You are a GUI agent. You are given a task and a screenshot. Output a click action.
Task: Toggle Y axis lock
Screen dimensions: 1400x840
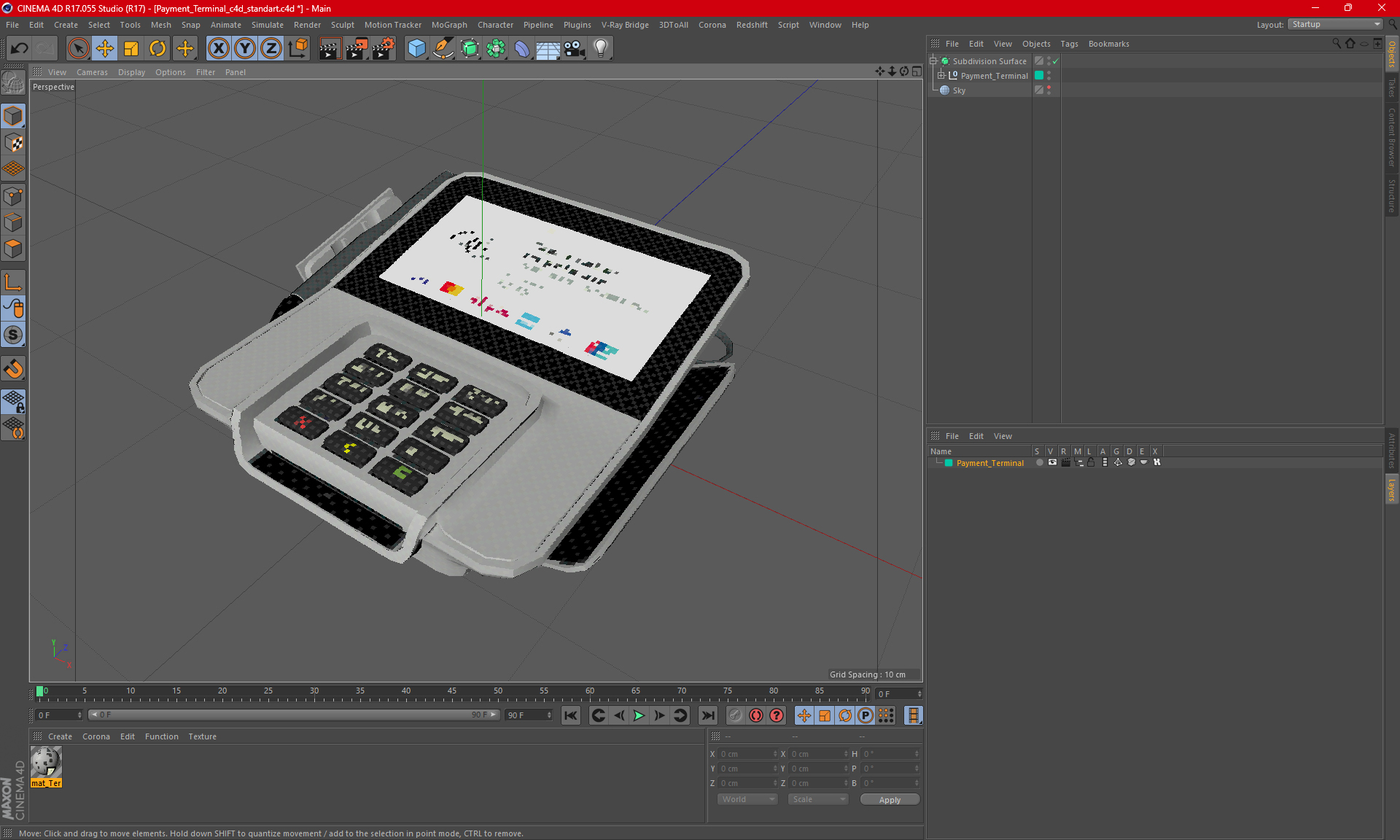coord(245,48)
